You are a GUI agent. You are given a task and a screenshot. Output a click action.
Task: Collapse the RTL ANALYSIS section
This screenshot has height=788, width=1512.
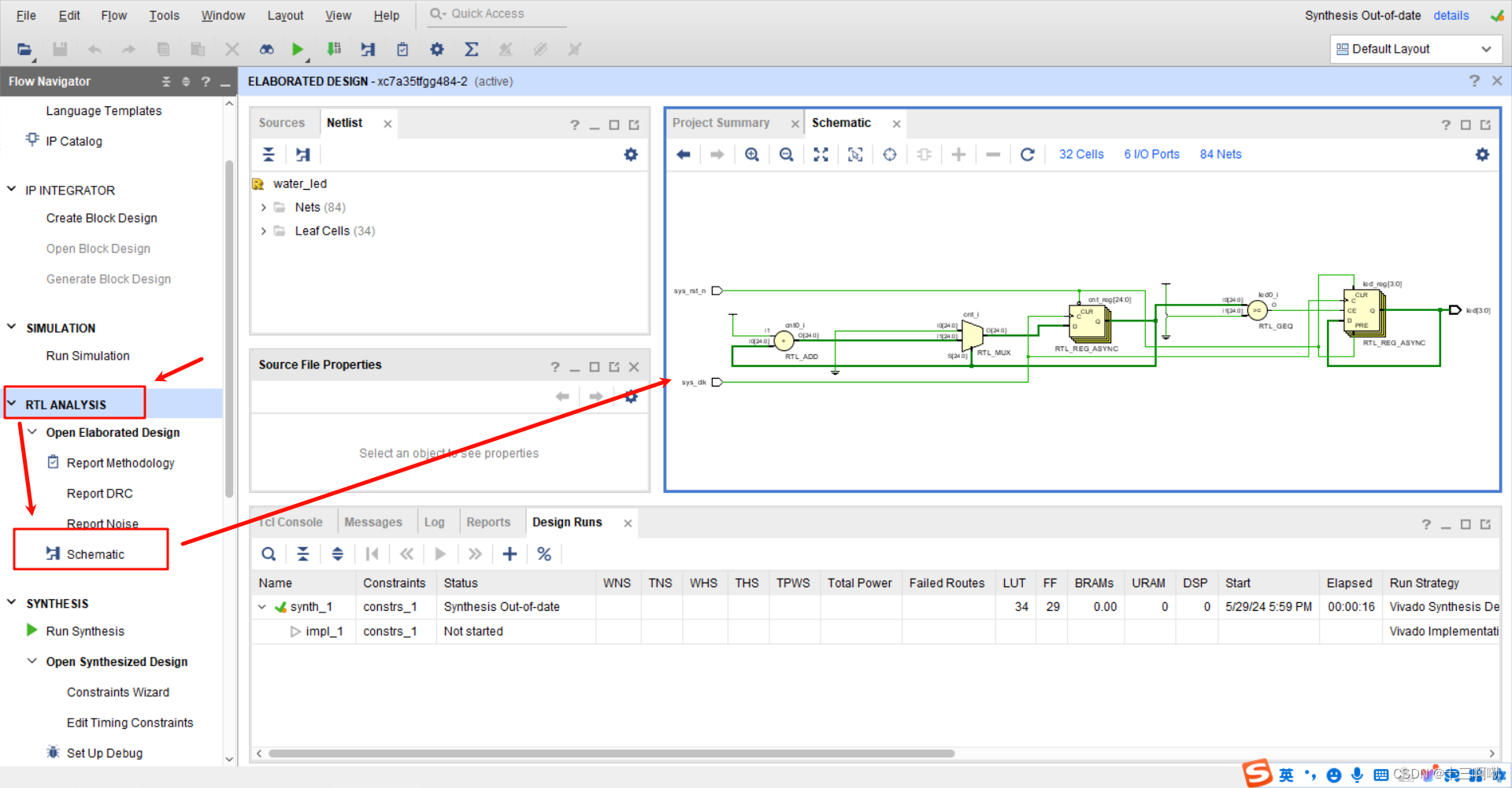(x=12, y=404)
